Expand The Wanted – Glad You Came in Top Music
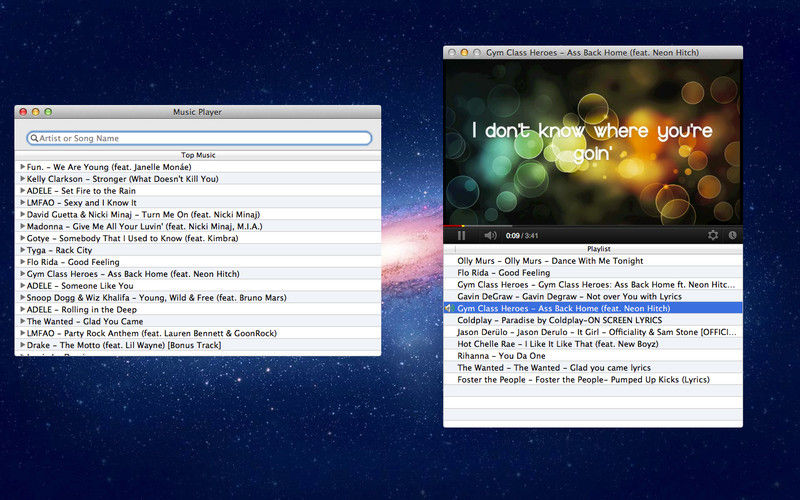The height and width of the screenshot is (500, 800). tap(22, 321)
